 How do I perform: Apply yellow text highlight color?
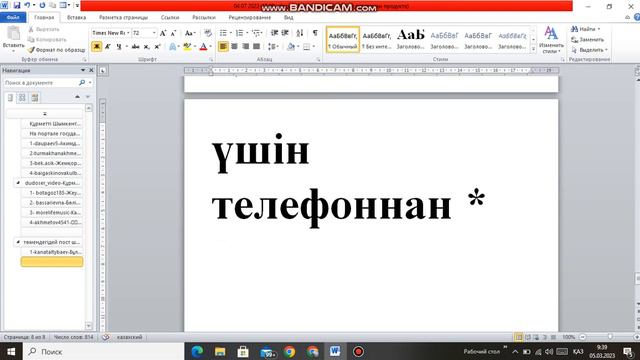(187, 47)
